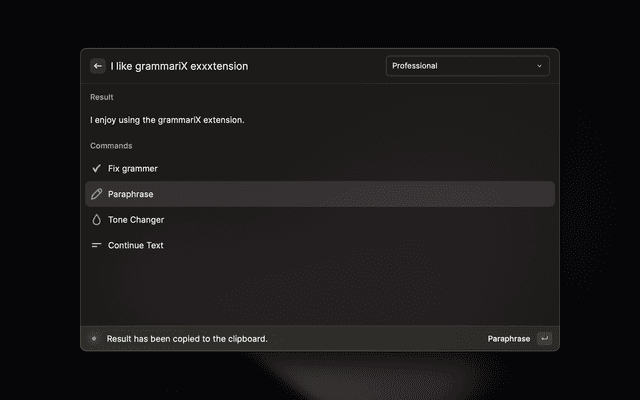Open the Professional tone dropdown
The width and height of the screenshot is (640, 400).
click(467, 66)
